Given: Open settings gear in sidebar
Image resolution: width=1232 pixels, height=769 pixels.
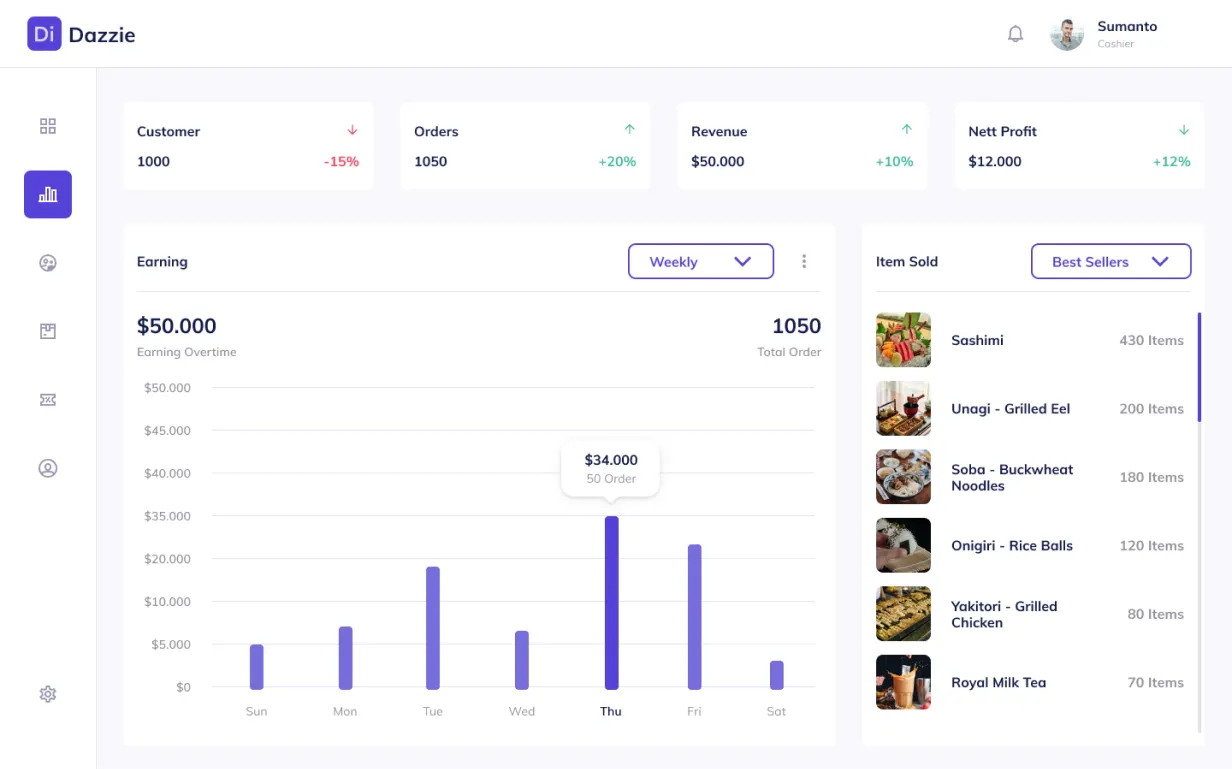Looking at the screenshot, I should (x=48, y=694).
